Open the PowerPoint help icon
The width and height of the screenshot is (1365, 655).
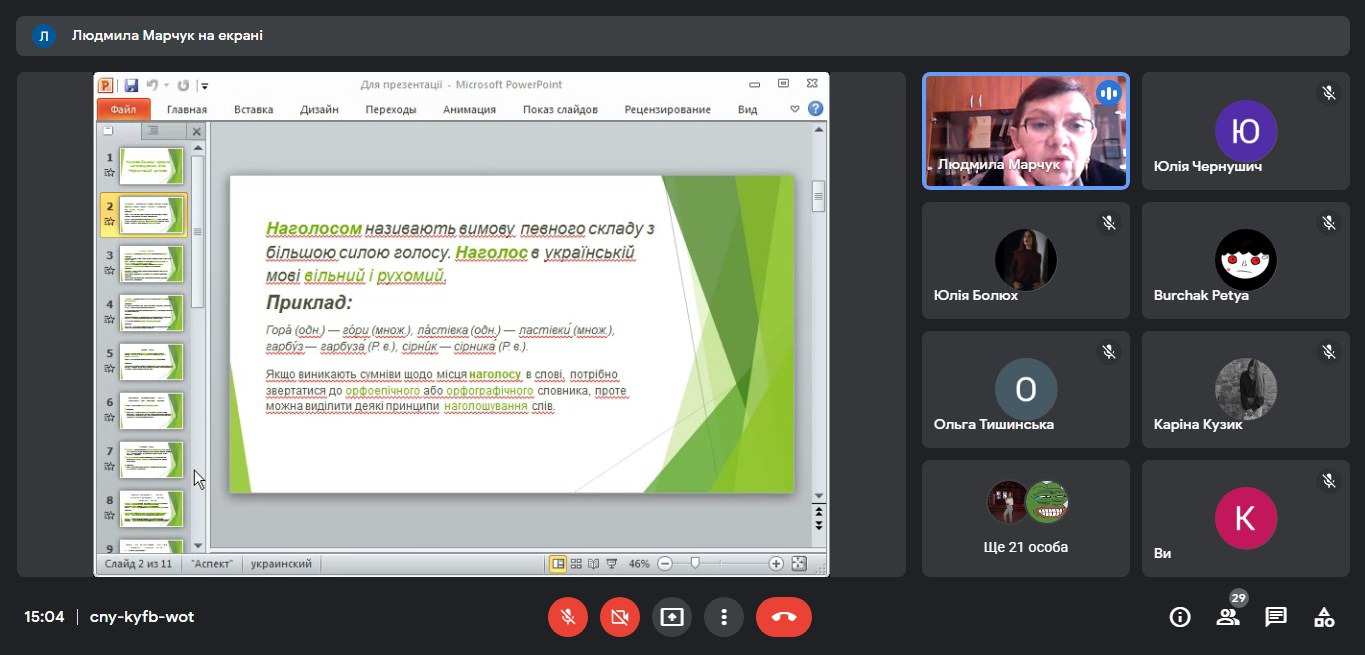(x=815, y=109)
